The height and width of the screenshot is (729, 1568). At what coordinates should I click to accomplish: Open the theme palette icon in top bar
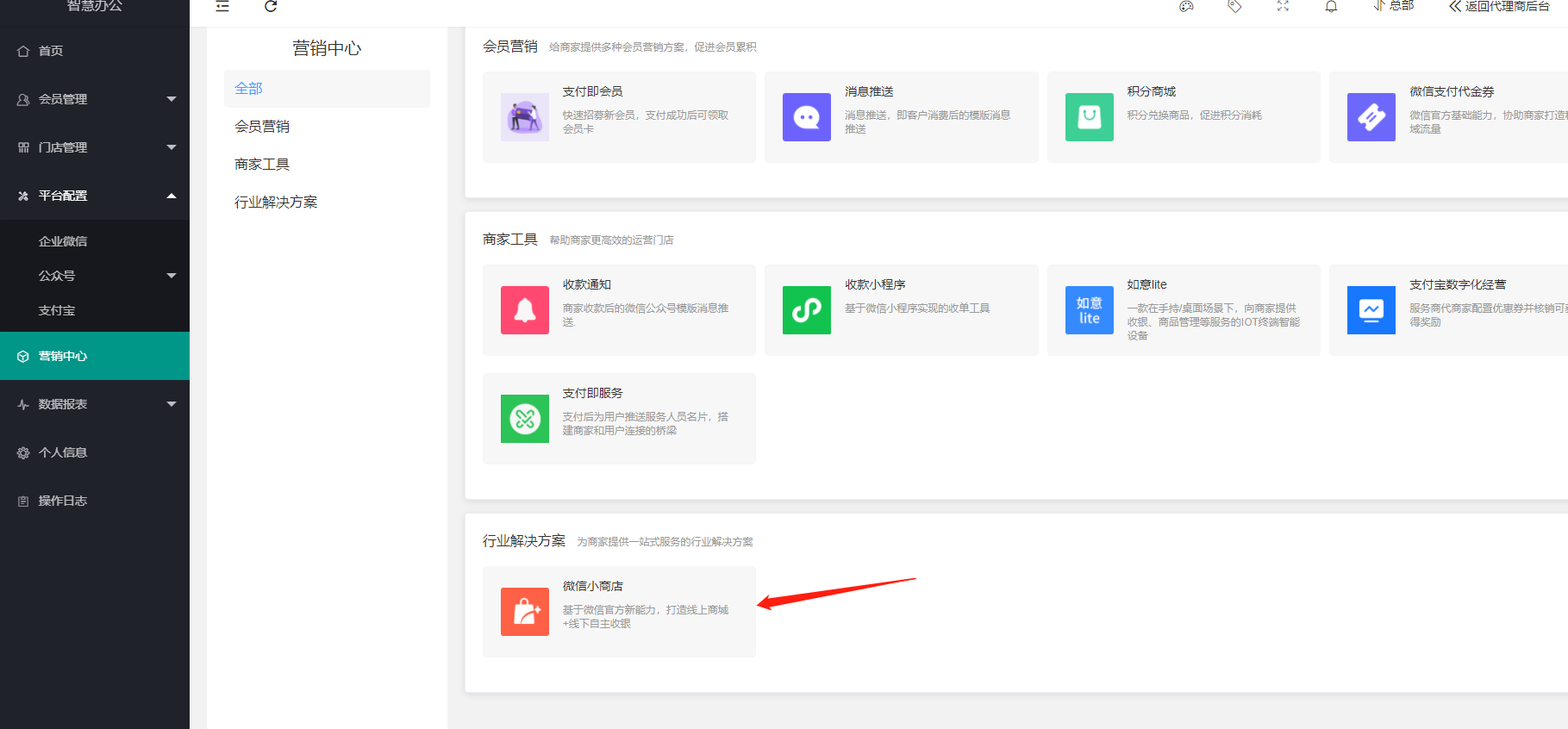1186,6
